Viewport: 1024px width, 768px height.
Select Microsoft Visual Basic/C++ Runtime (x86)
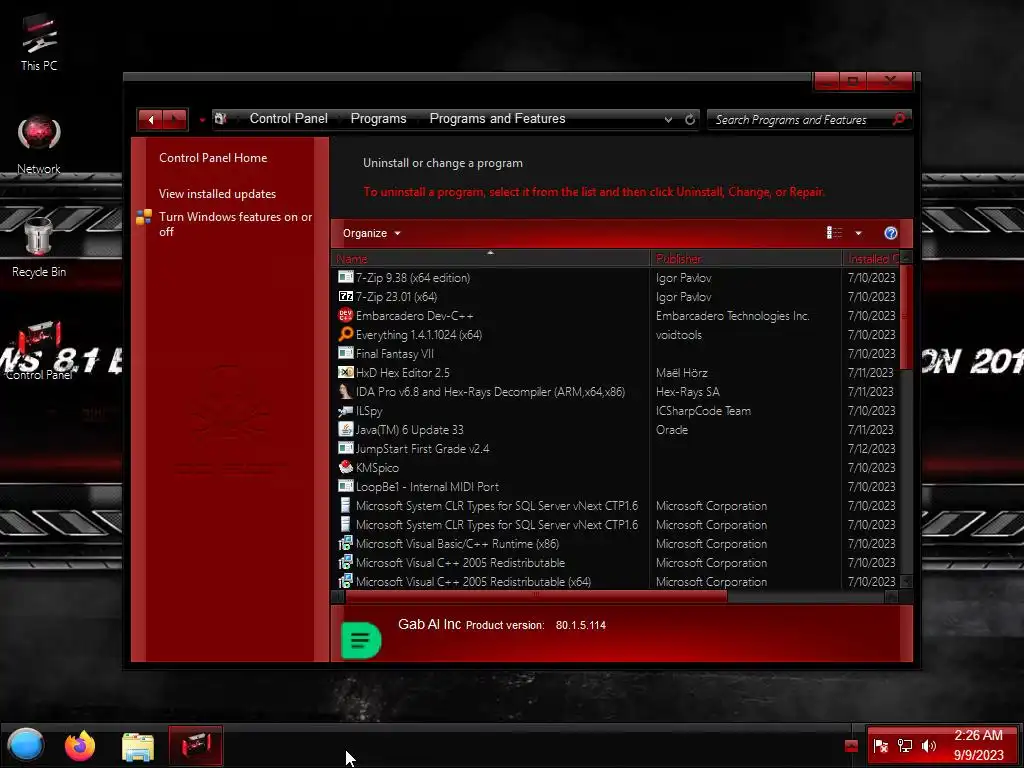pyautogui.click(x=457, y=544)
